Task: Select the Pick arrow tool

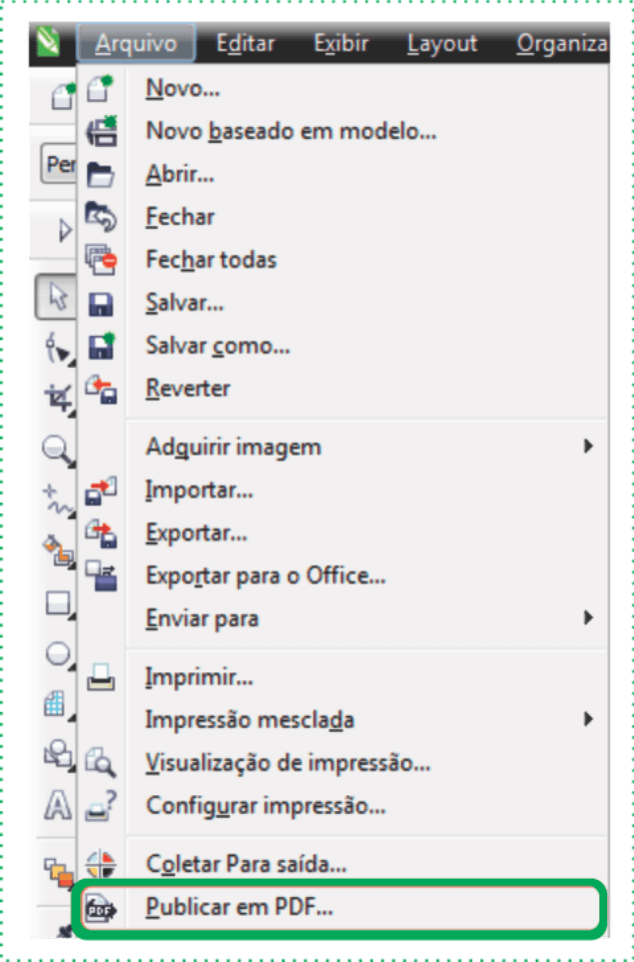Action: click(56, 298)
